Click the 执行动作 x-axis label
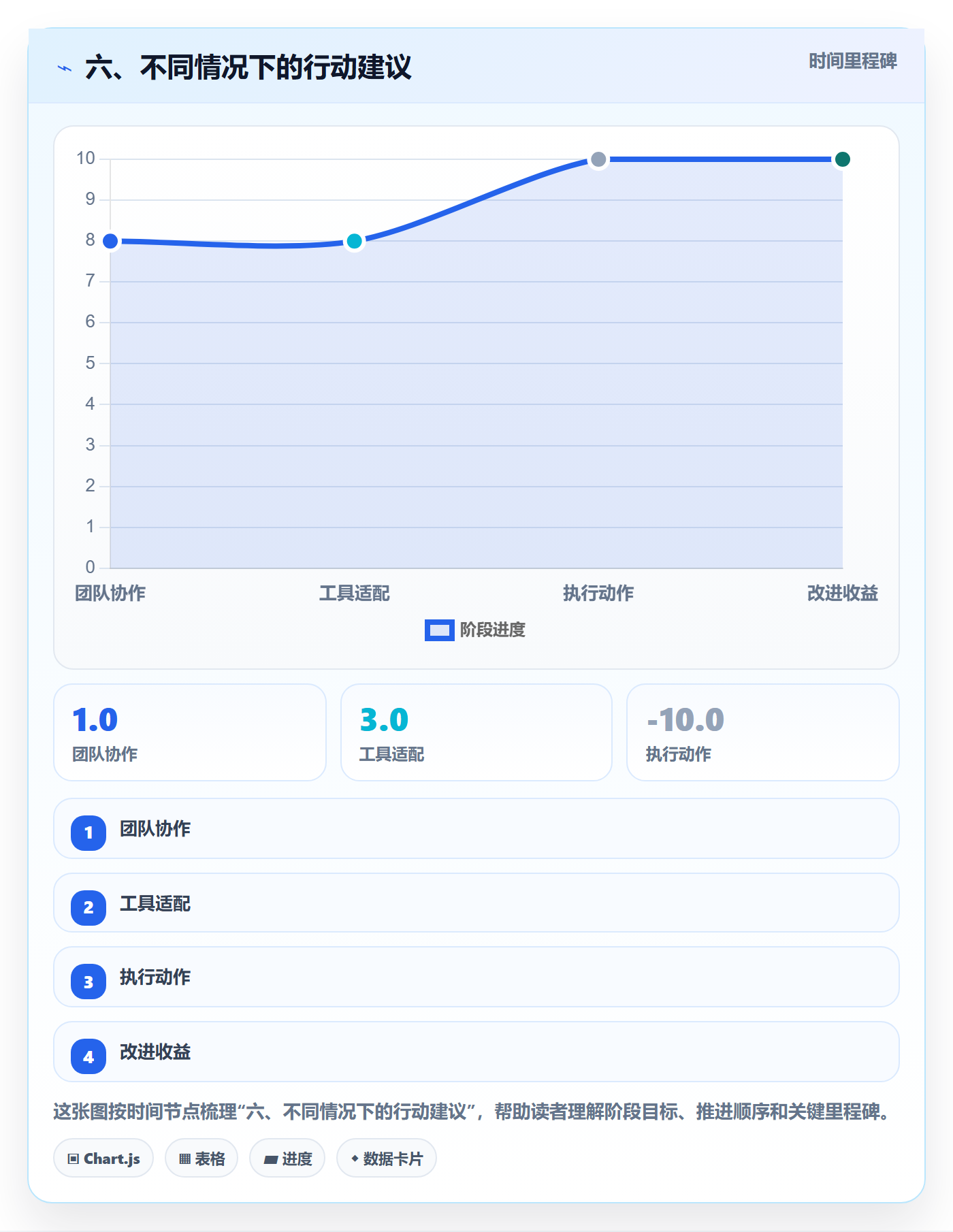 pos(598,594)
